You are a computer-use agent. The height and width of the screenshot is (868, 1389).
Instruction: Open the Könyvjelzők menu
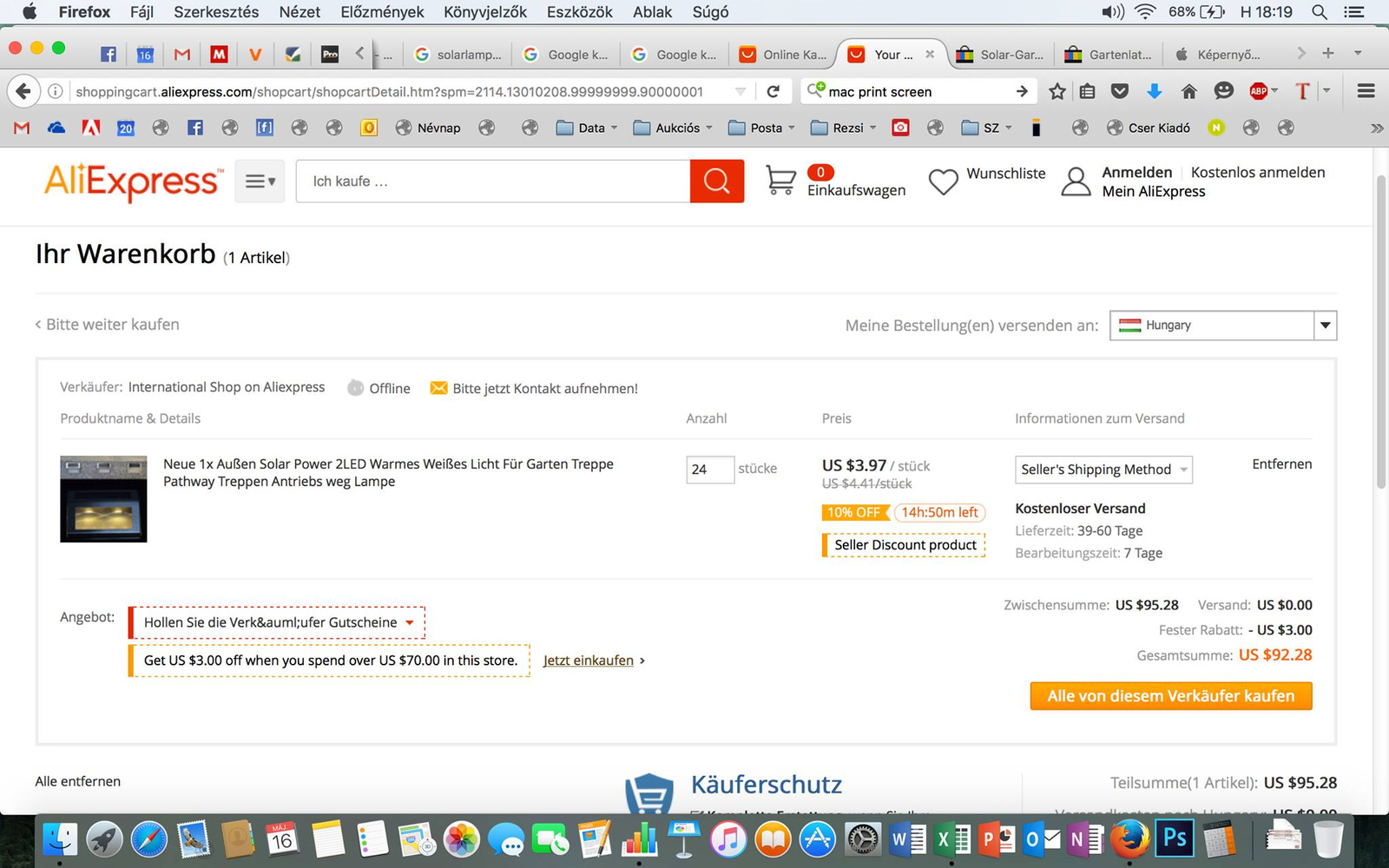485,12
